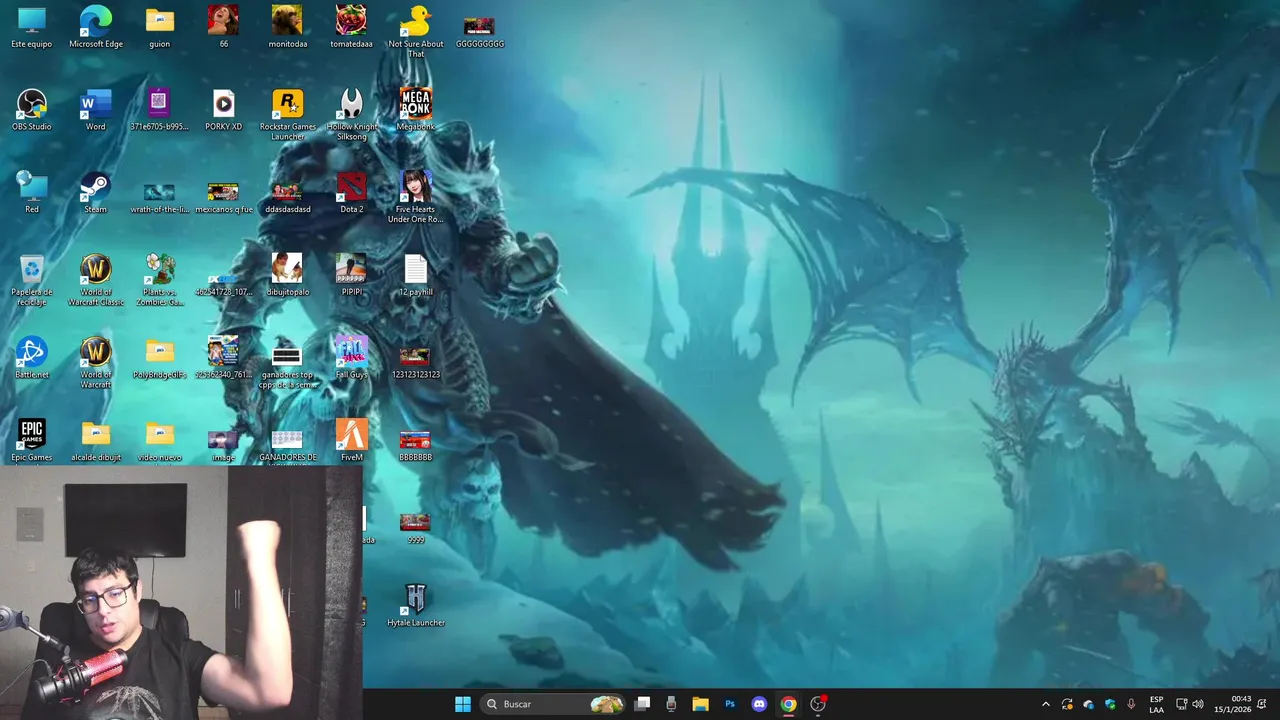Screen dimensions: 1280x720
Task: Switch to Google Chrome on the taskbar
Action: pyautogui.click(x=788, y=704)
